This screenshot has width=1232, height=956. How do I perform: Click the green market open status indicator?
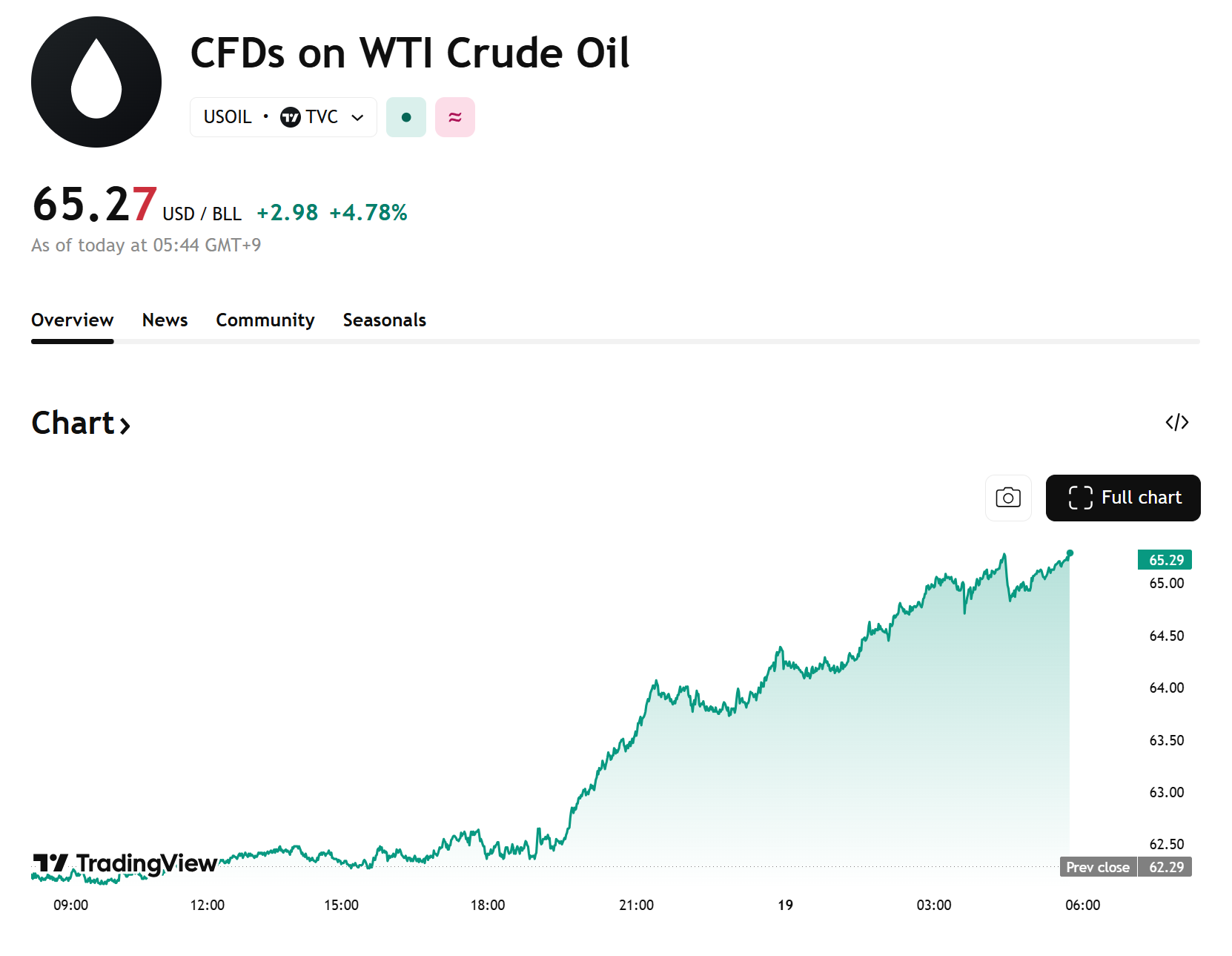[x=406, y=117]
